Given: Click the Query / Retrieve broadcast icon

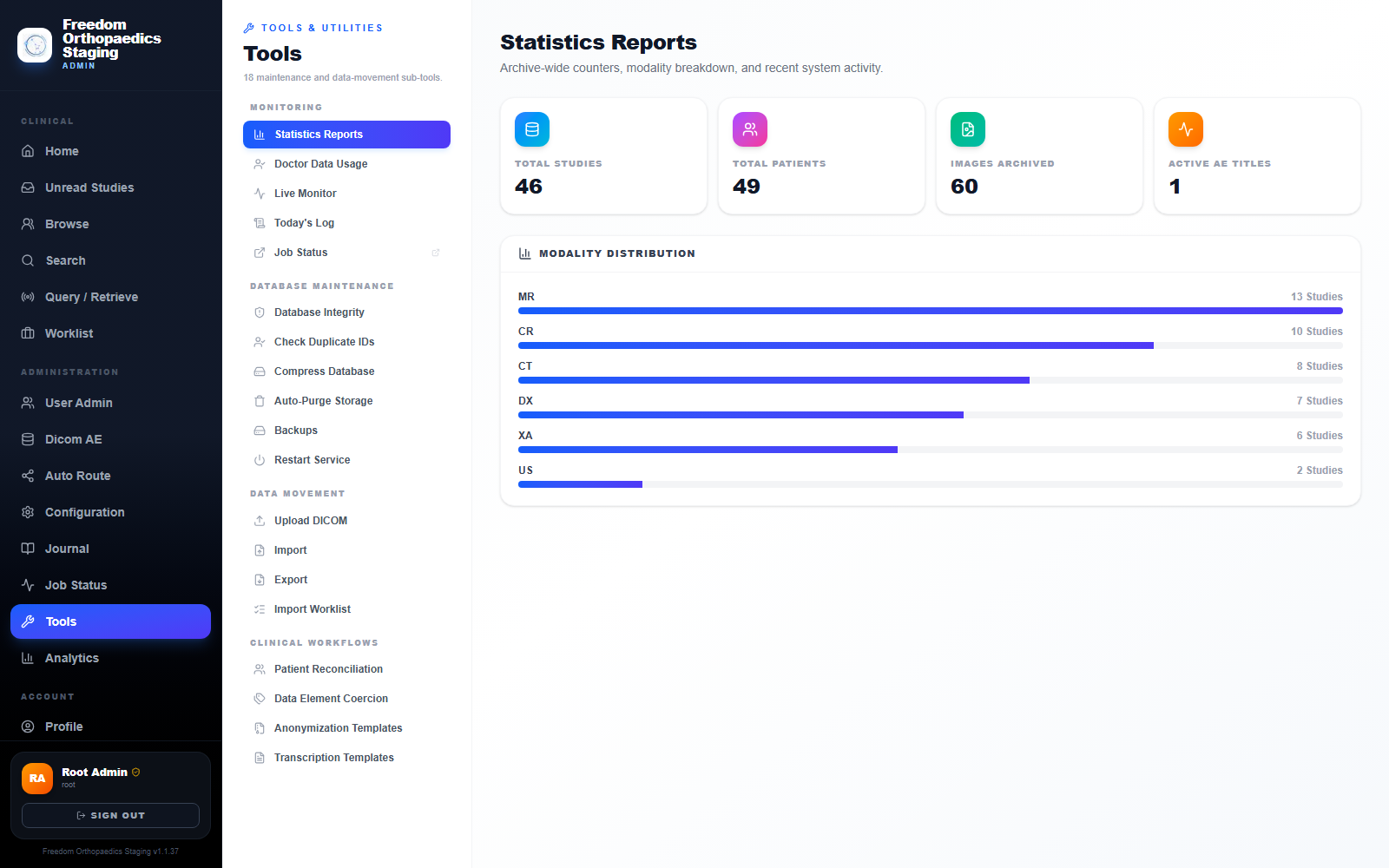Looking at the screenshot, I should click(x=28, y=297).
